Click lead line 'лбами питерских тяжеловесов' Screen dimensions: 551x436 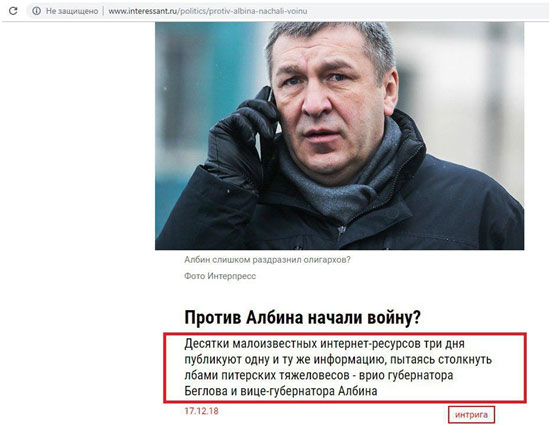click(x=319, y=375)
